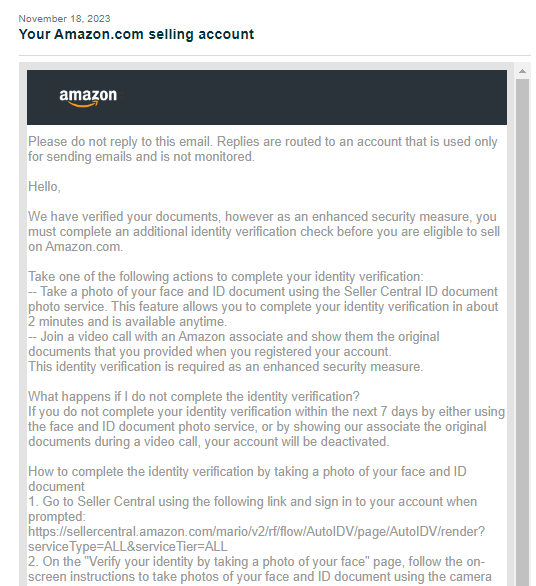Click the 'Please do not reply' notice
Image resolution: width=536 pixels, height=586 pixels.
(x=263, y=149)
